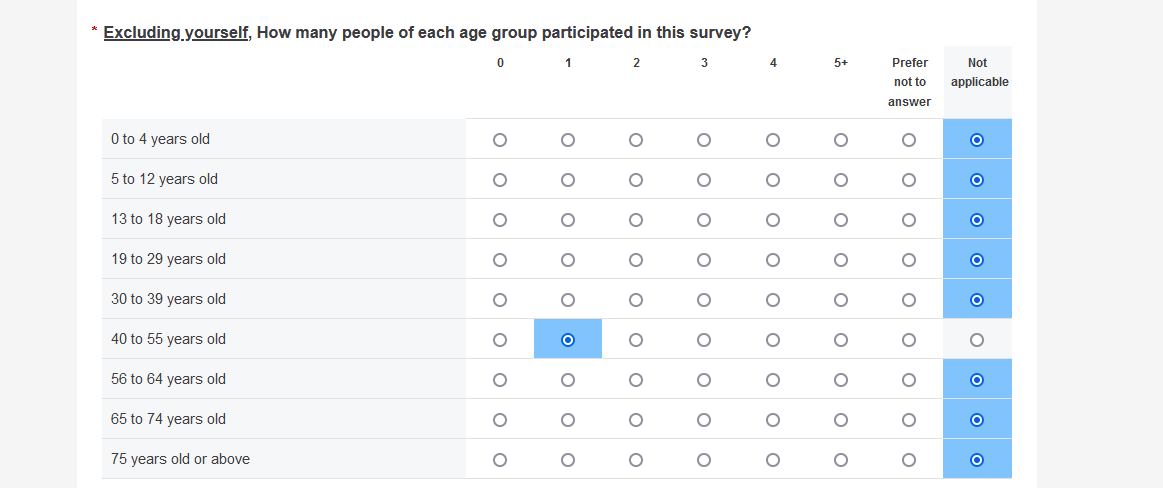Viewport: 1163px width, 488px height.
Task: Select 4 for 75 years old or above
Action: 773,460
